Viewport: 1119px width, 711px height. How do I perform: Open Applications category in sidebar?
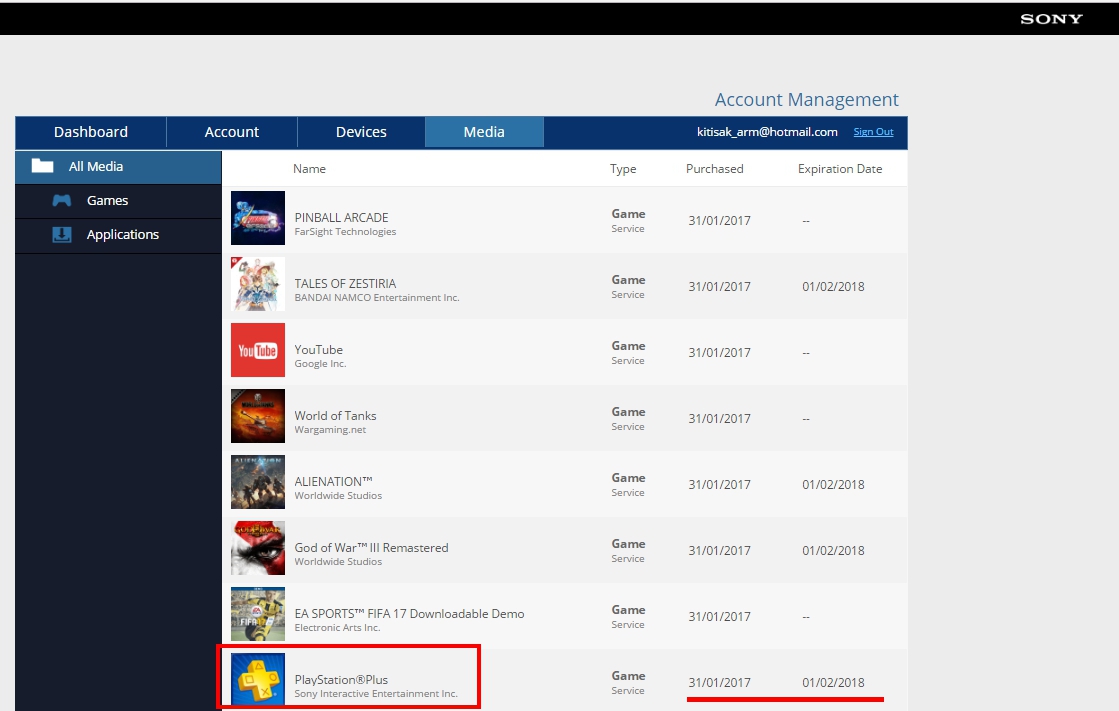point(118,235)
